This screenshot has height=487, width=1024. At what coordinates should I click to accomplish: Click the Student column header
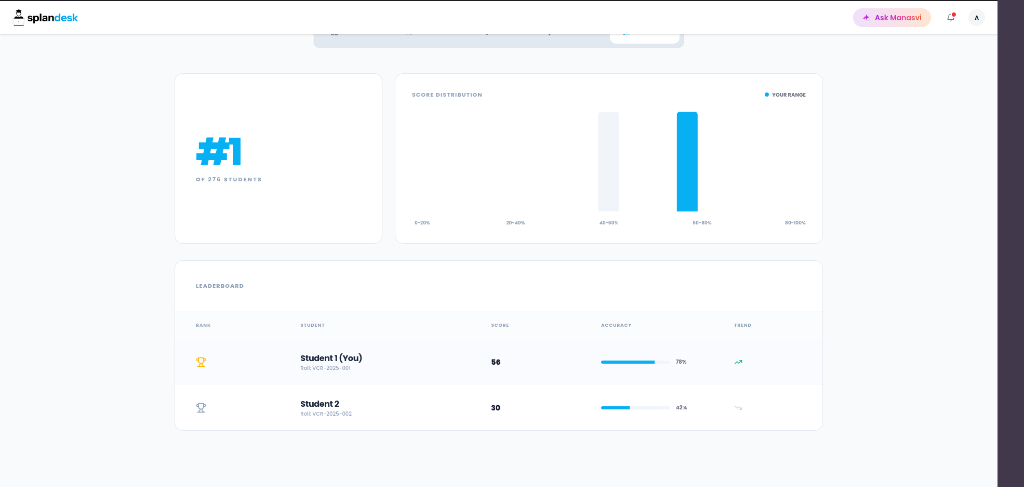(312, 325)
